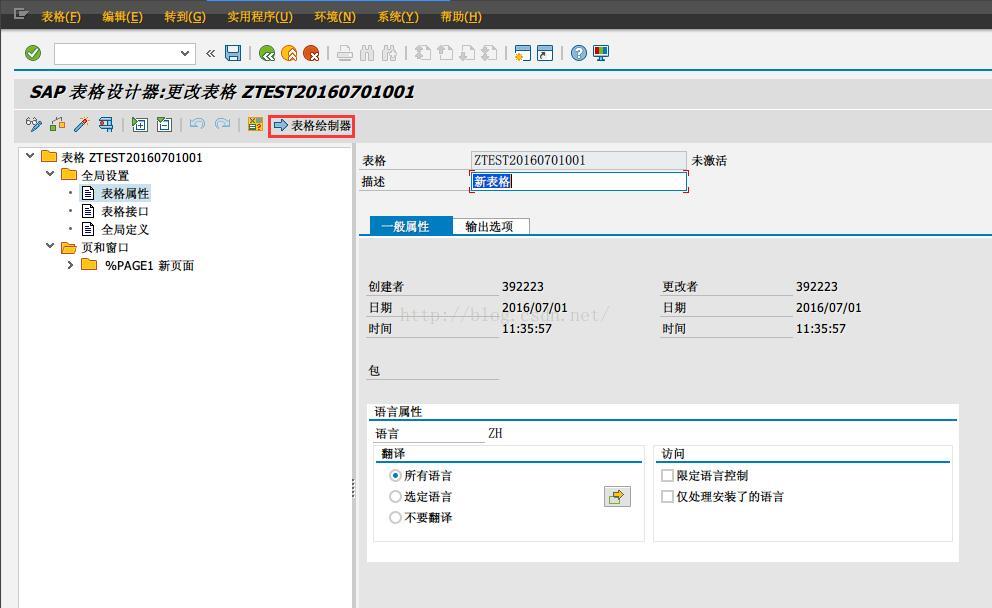The height and width of the screenshot is (608, 992).
Task: Switch to the 输出选项 tab
Action: click(490, 226)
